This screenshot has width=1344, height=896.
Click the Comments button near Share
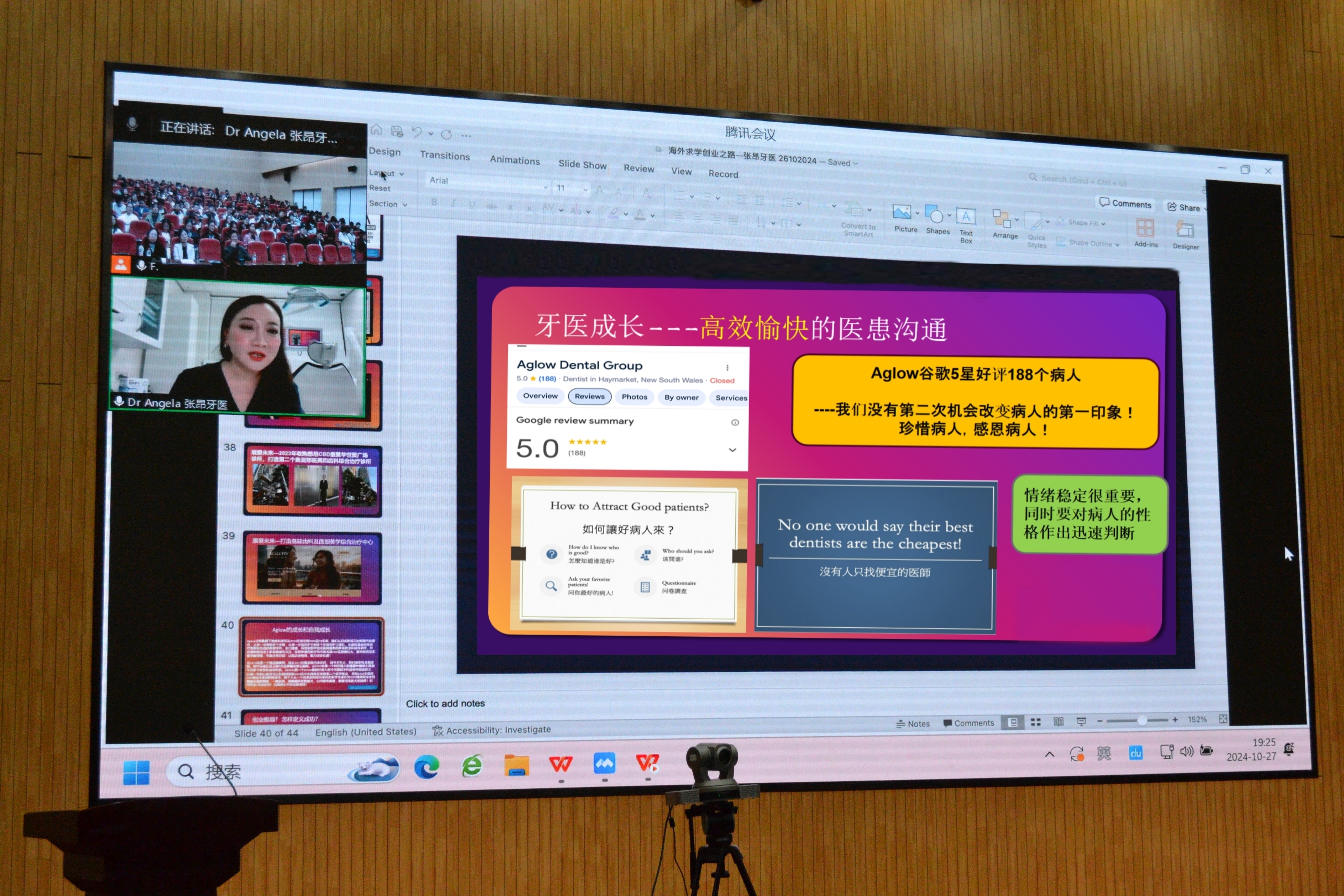1125,203
